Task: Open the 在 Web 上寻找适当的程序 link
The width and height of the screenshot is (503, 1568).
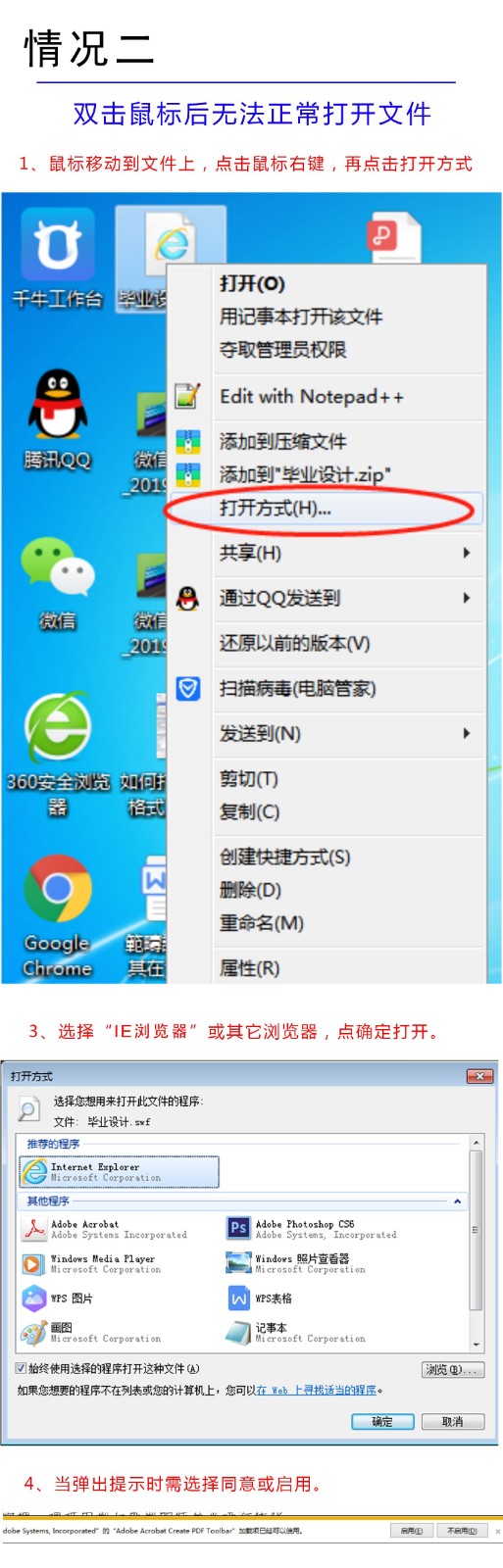Action: coord(317,1390)
